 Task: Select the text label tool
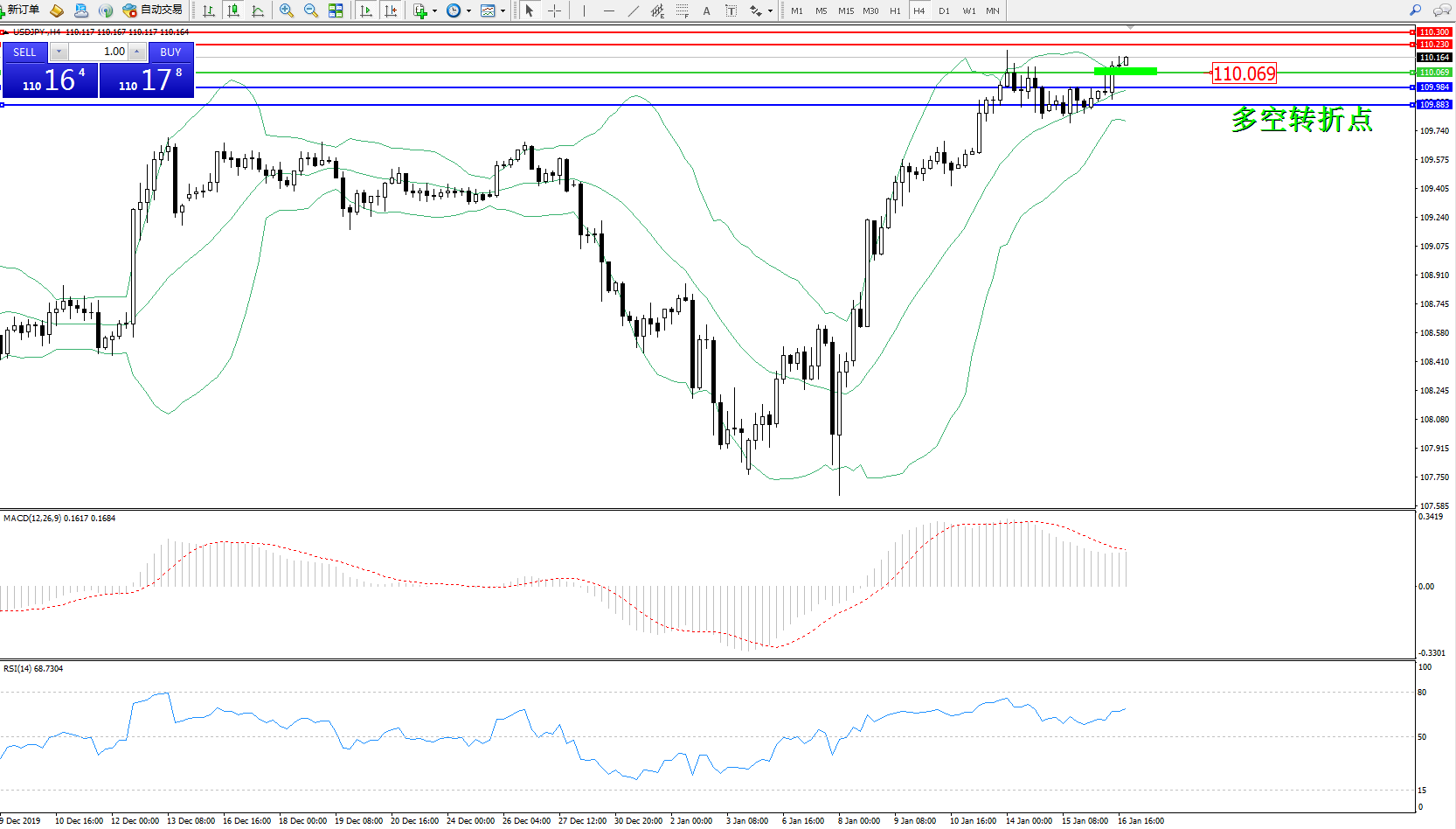(x=706, y=10)
